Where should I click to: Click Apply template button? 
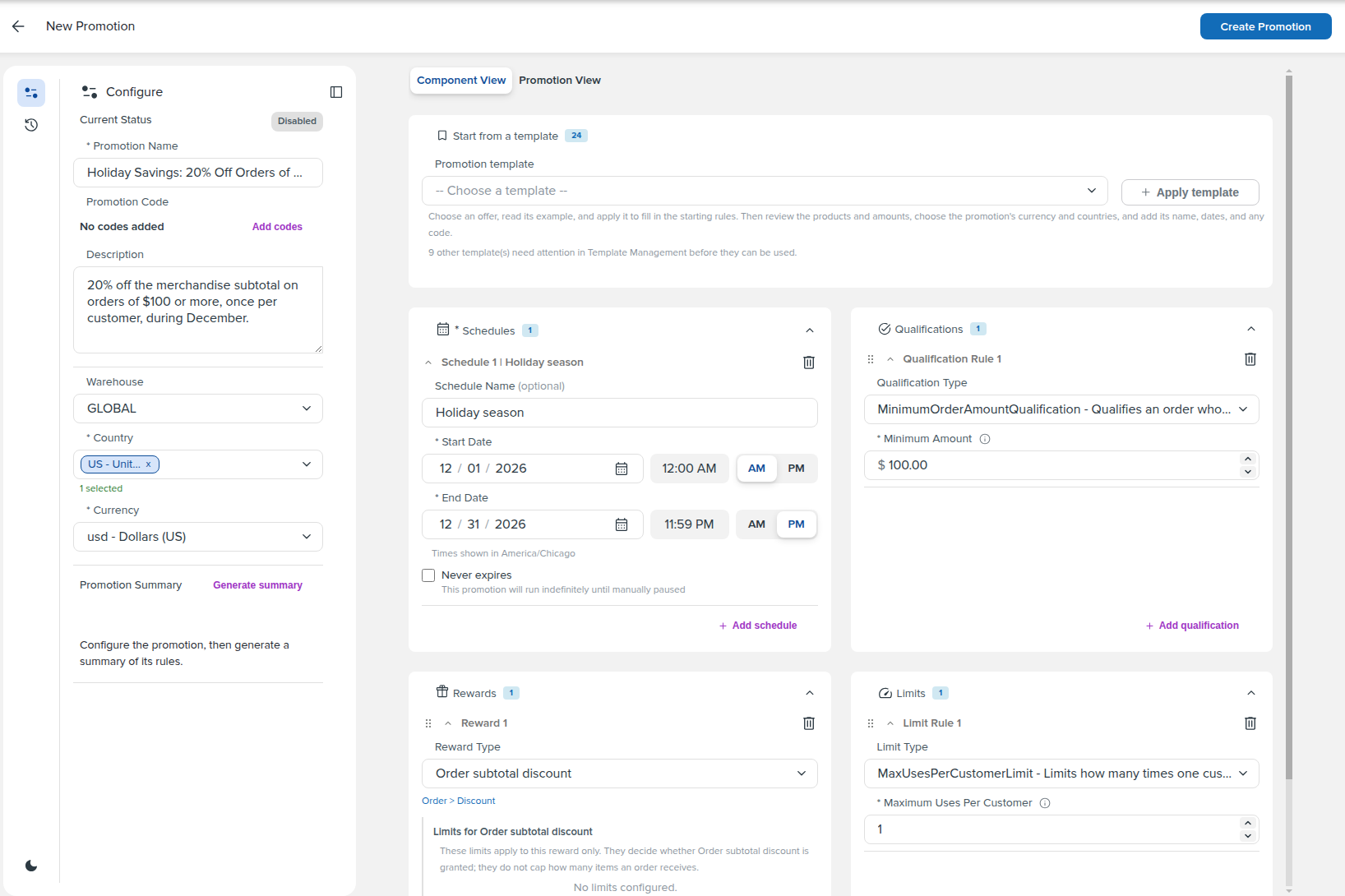coord(1190,192)
